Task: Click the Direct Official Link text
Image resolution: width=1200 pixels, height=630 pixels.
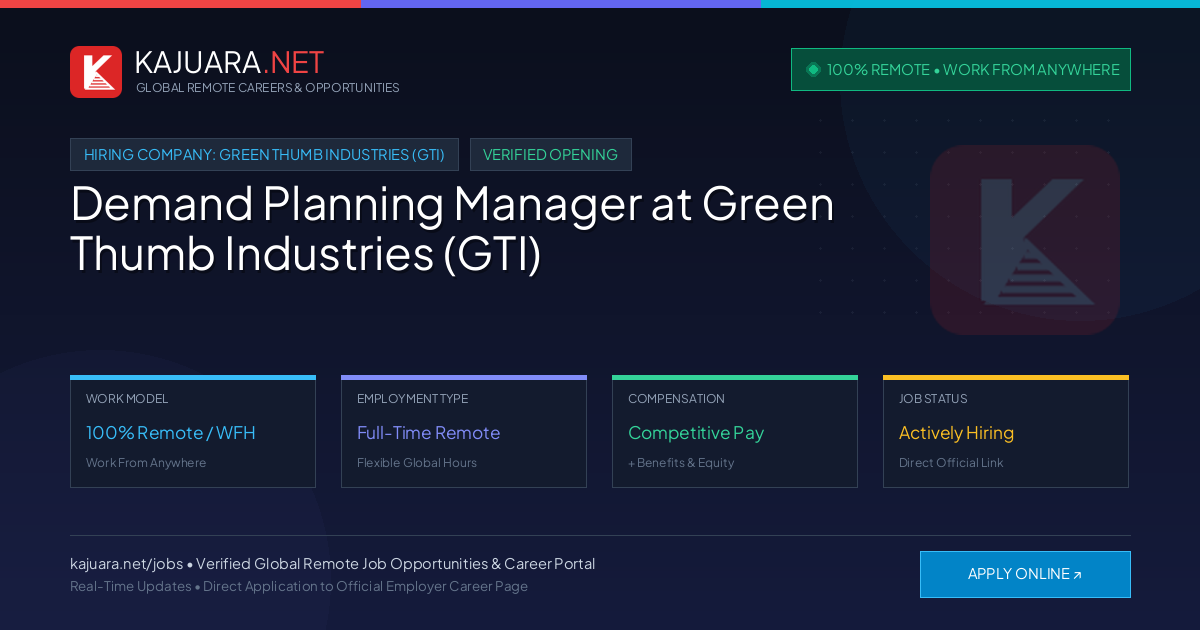Action: point(951,463)
